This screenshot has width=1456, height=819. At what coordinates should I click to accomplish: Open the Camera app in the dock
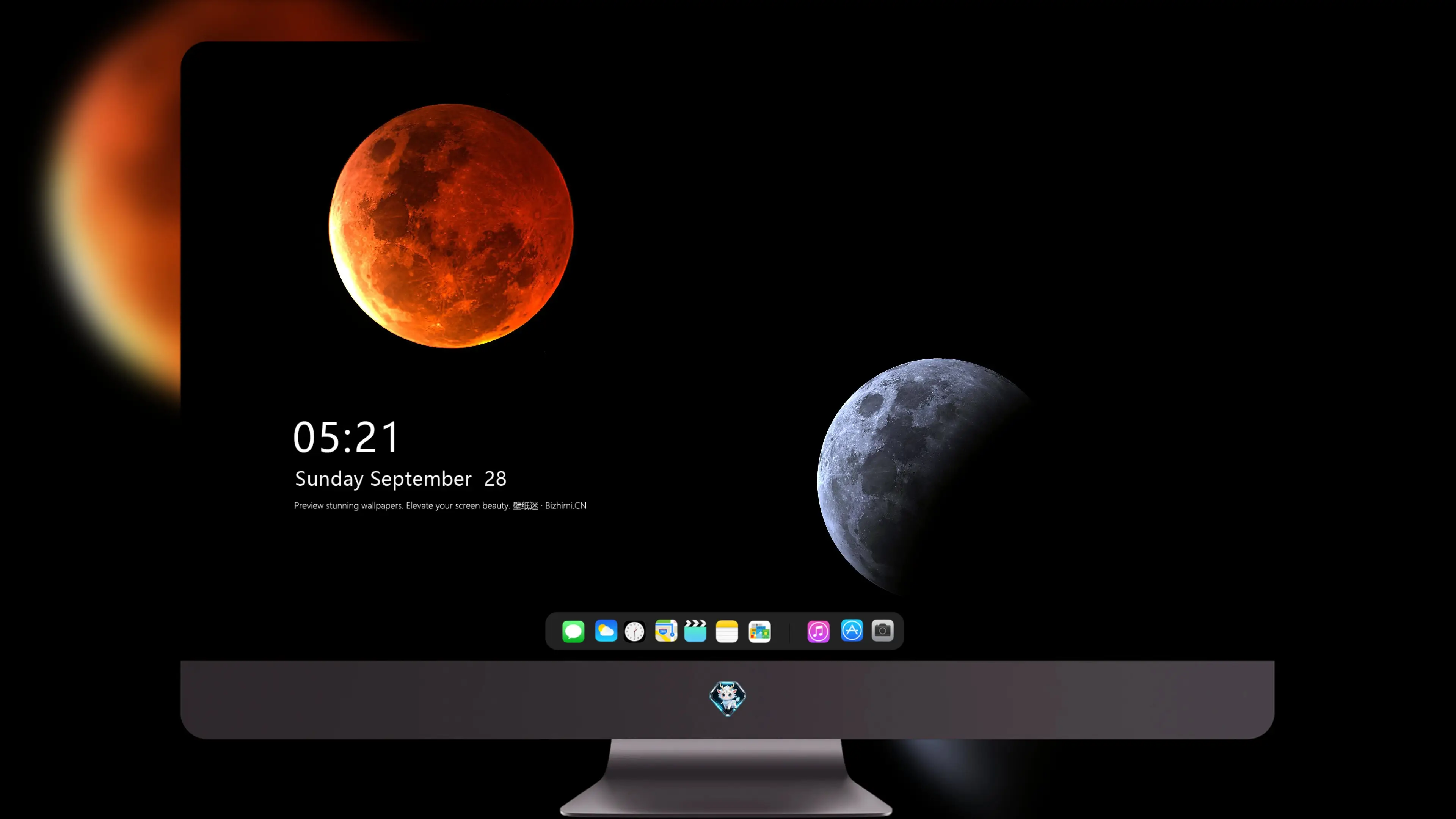[882, 630]
